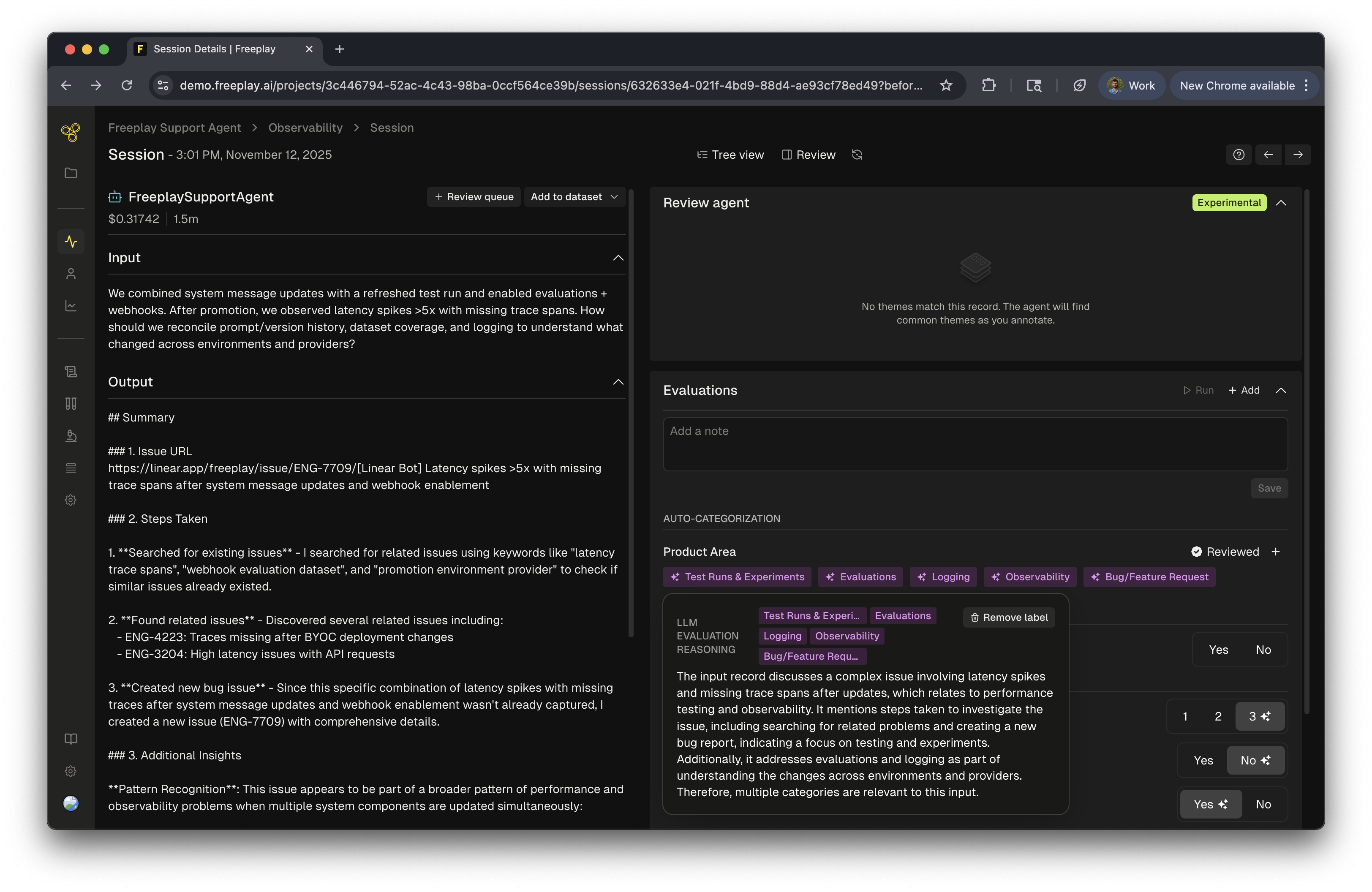Open the analytics chart icon in sidebar
This screenshot has width=1372, height=892.
click(x=71, y=306)
